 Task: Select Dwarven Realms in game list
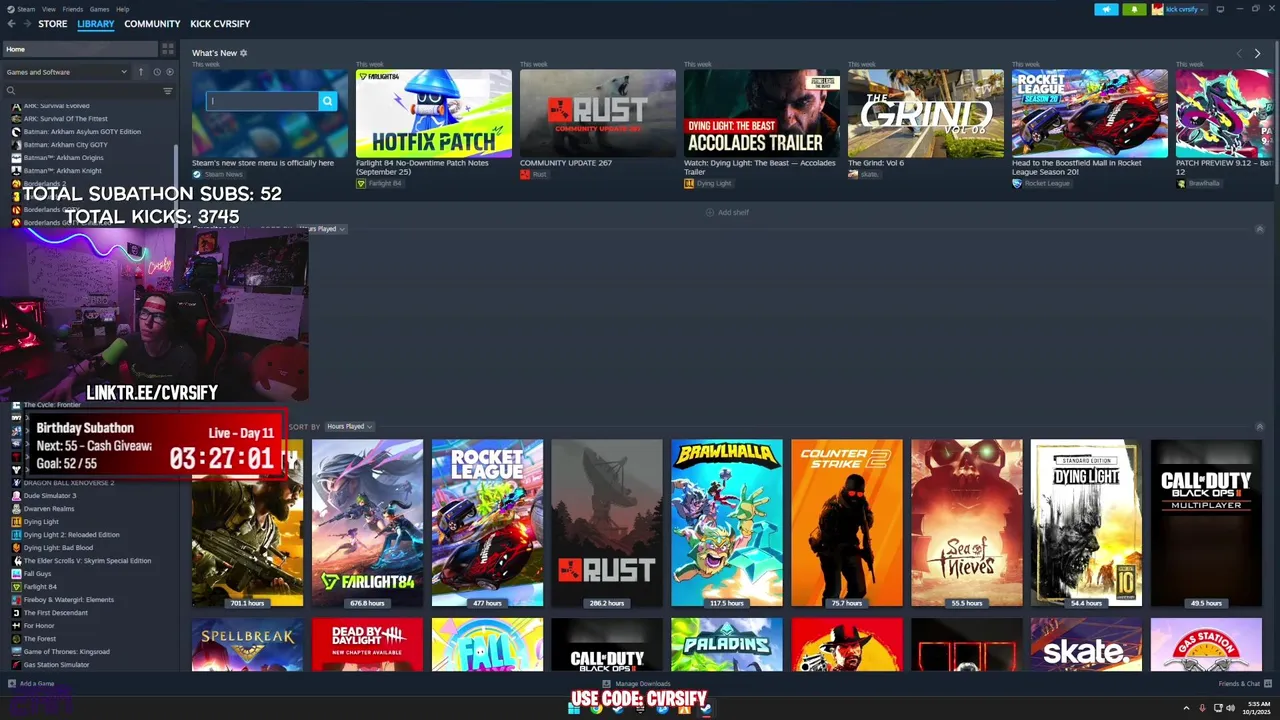coord(49,509)
